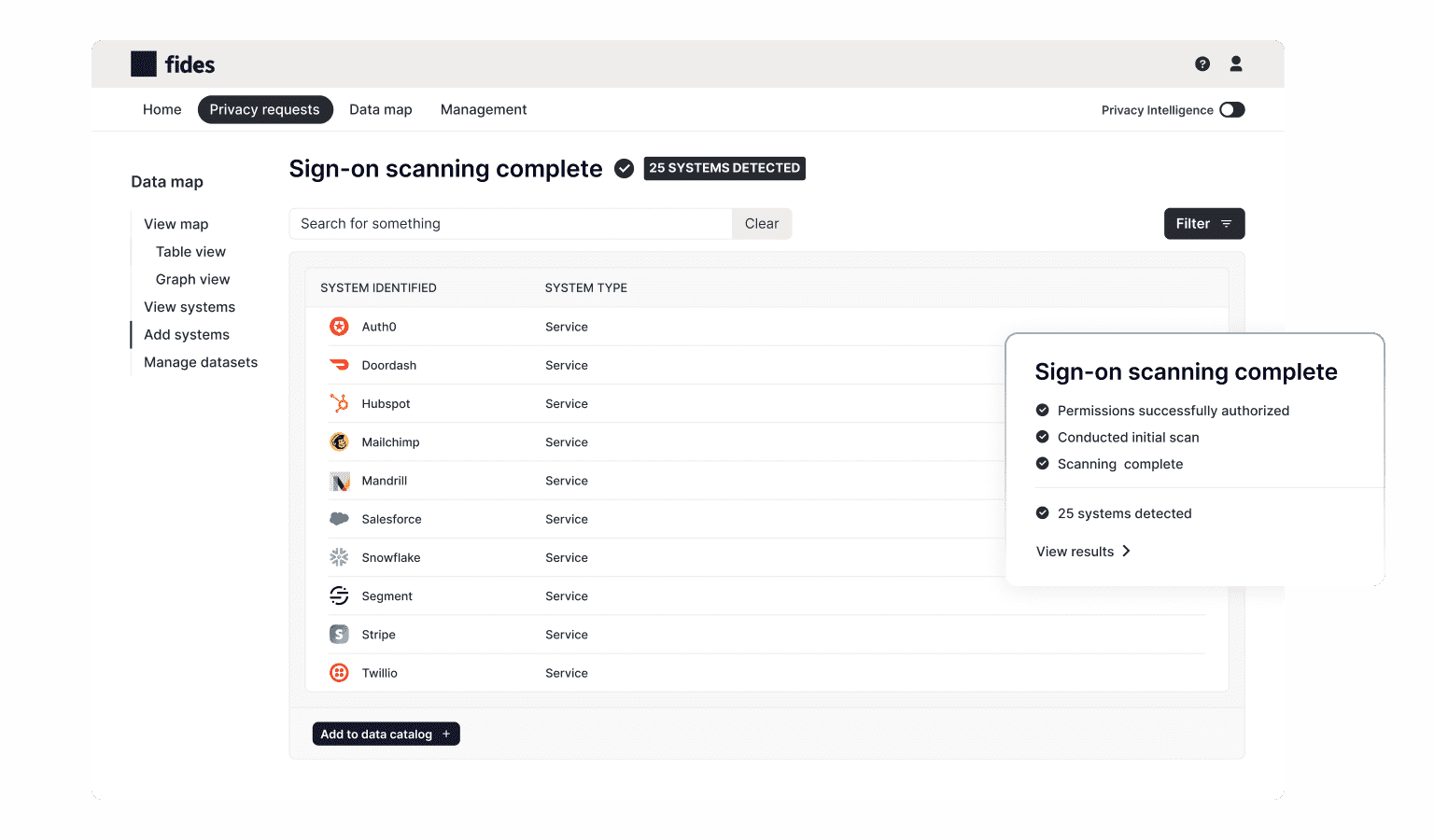Viewport: 1434px width, 840px height.
Task: Click the check icon beside Permissions successfully authorized
Action: (1043, 410)
